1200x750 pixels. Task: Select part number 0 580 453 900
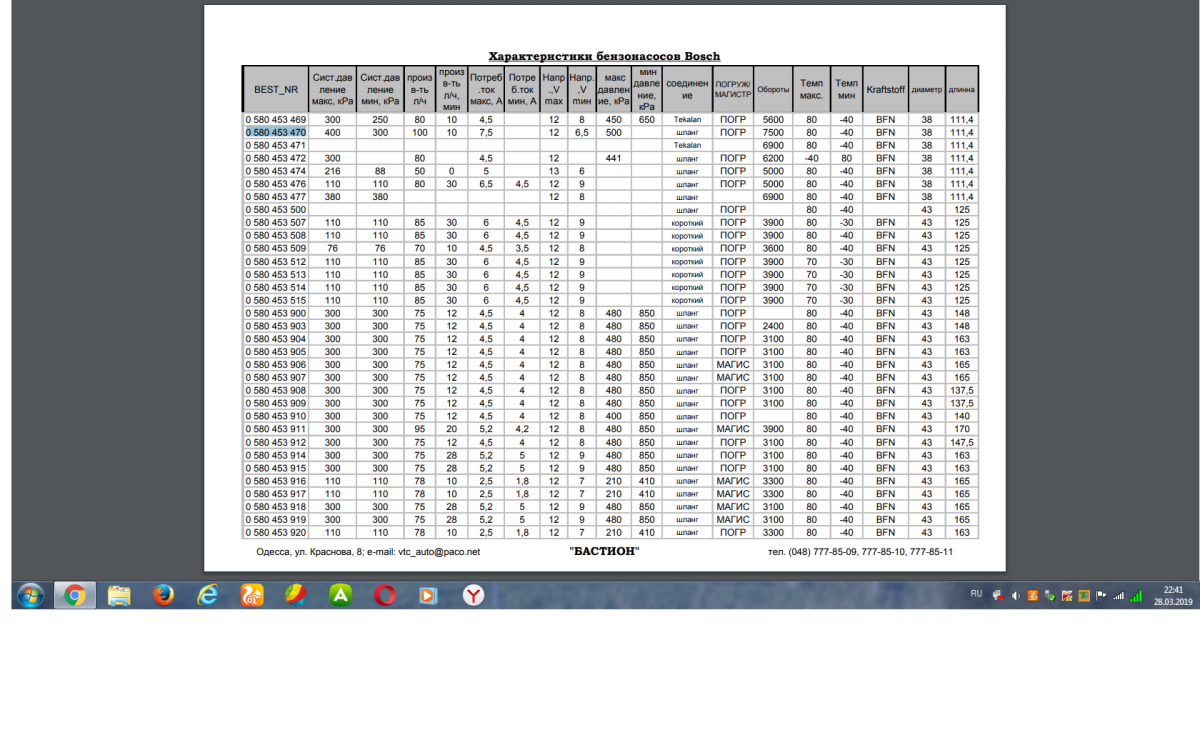276,313
